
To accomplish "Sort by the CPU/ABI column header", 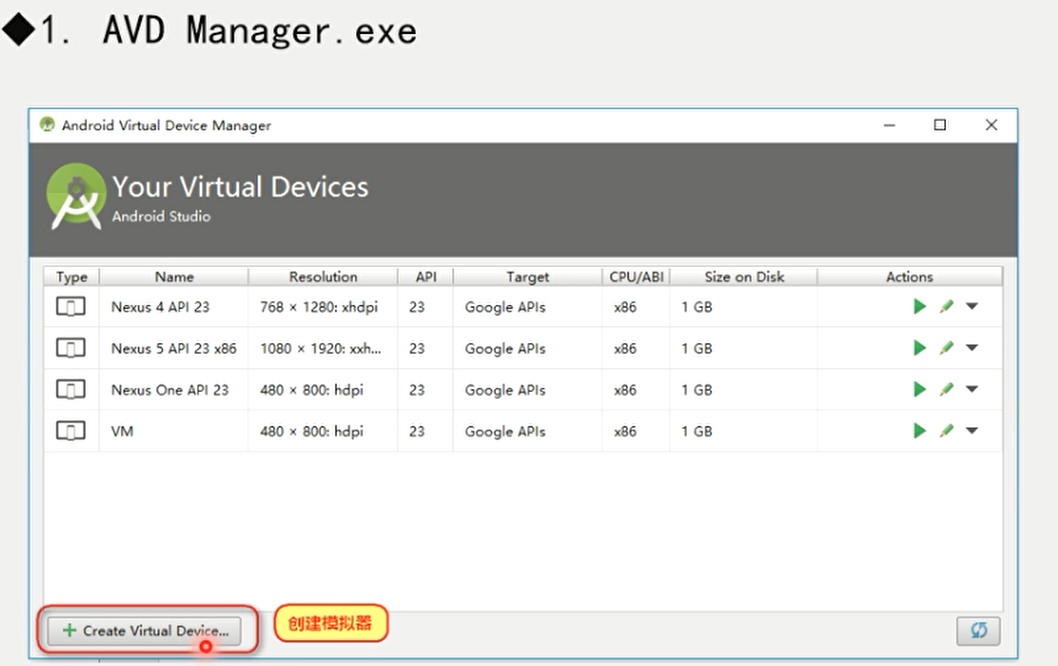I will tap(636, 277).
